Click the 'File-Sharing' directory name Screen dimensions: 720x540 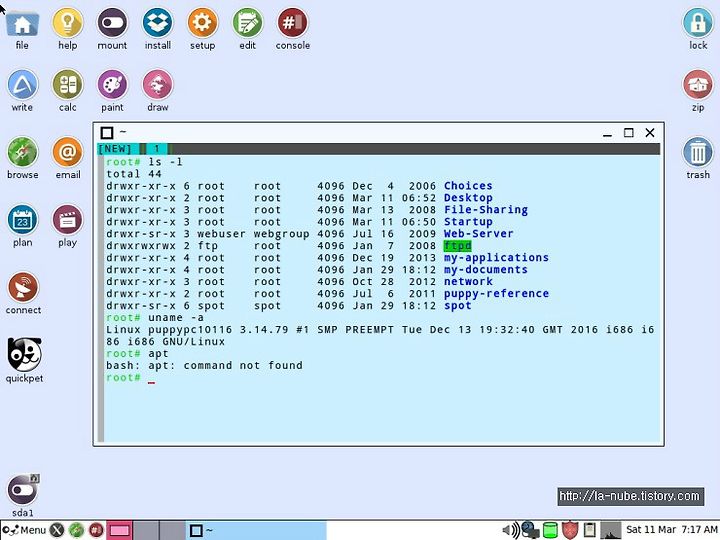tap(486, 210)
